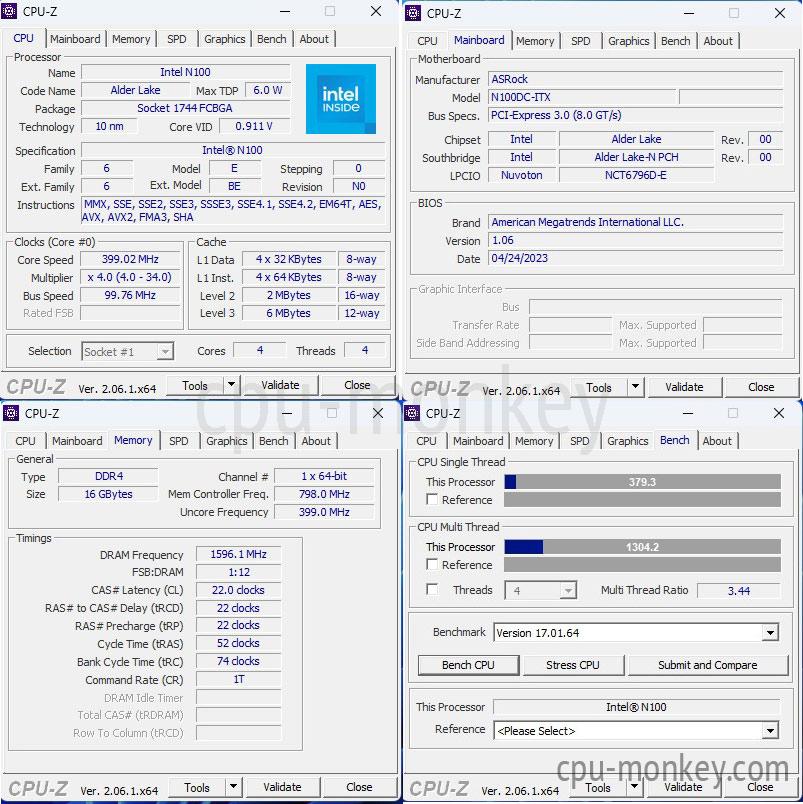Switch to Graphics tab in CPU window

click(225, 39)
